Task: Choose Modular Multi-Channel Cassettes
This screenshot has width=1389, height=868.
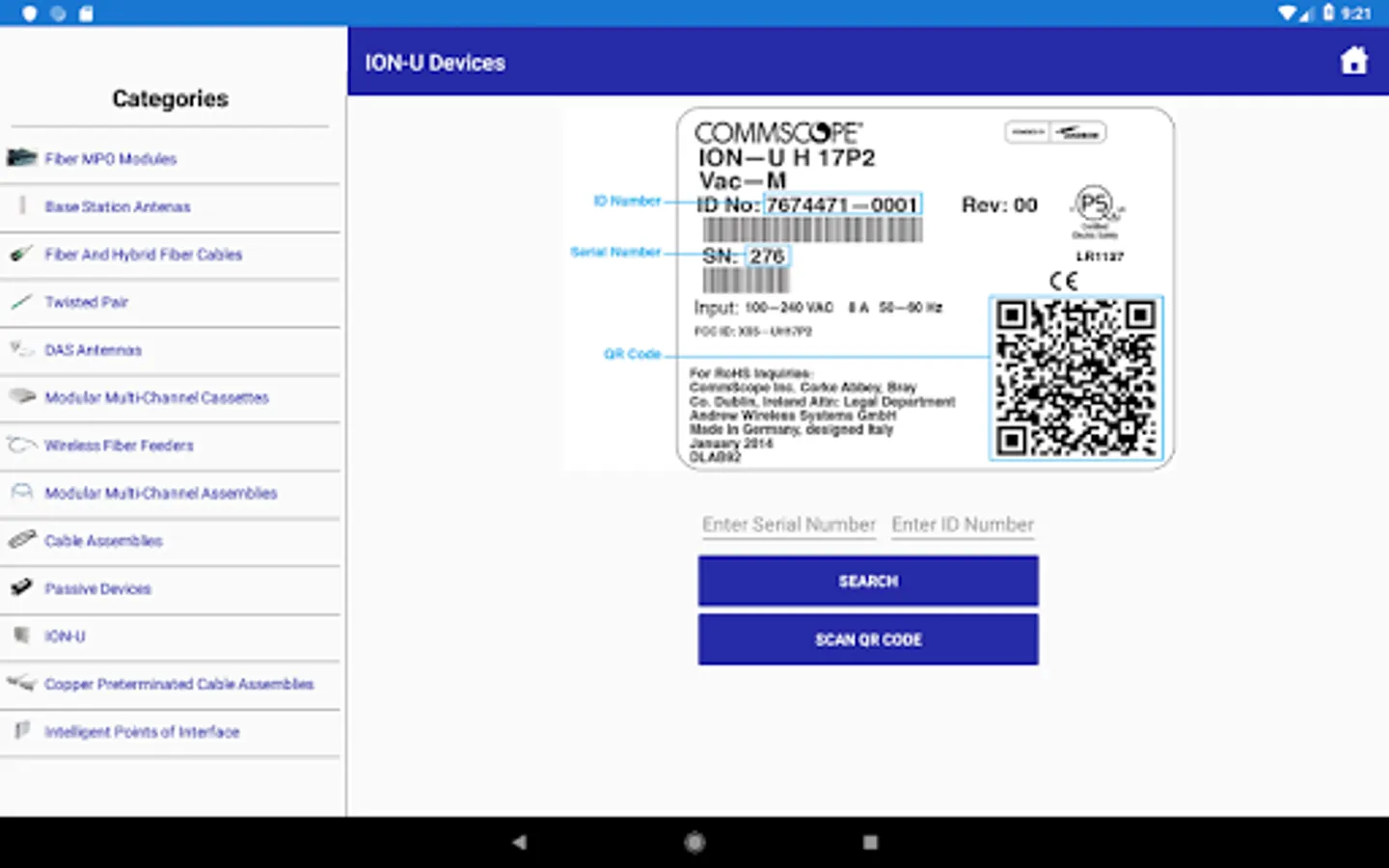Action: [156, 397]
